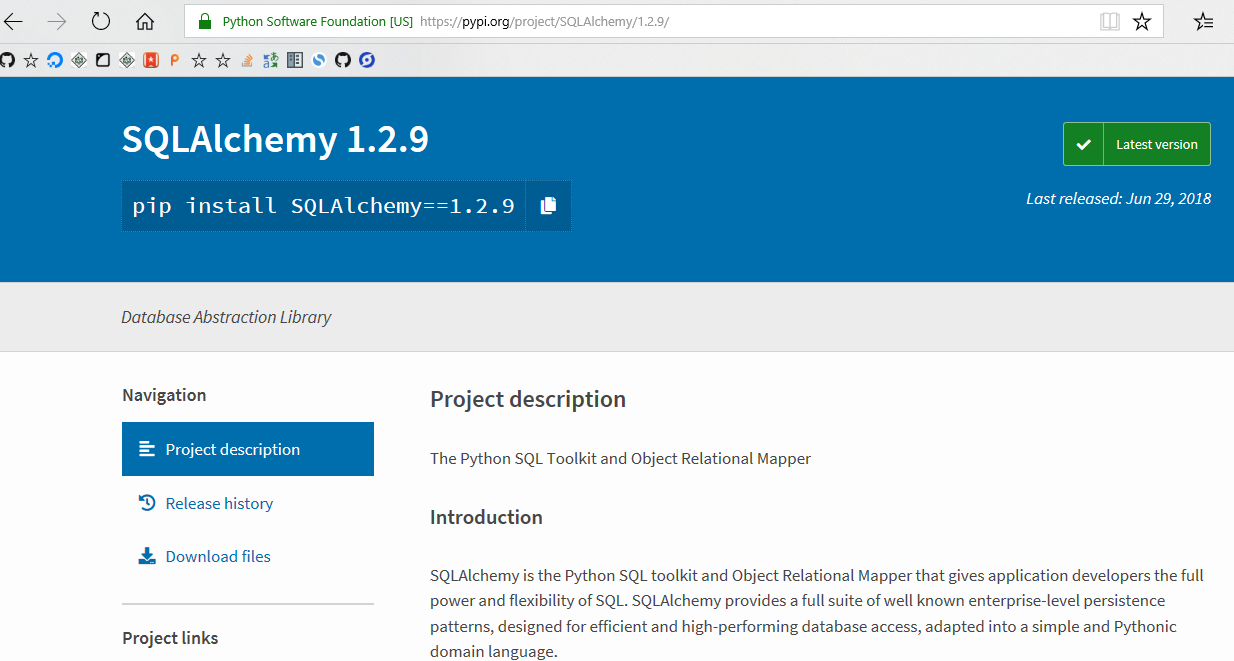This screenshot has height=661, width=1234.
Task: Open the GitHub bookmark beside Simplenote icon
Action: (343, 60)
